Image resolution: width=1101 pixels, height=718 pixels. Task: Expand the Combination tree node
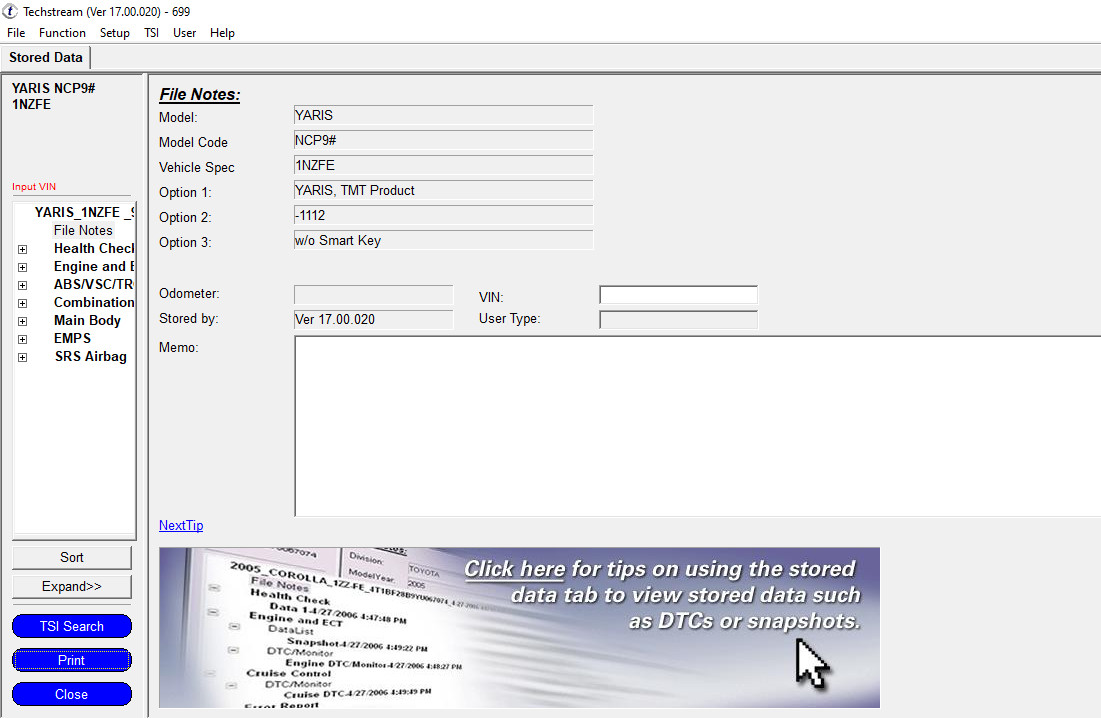[x=22, y=303]
